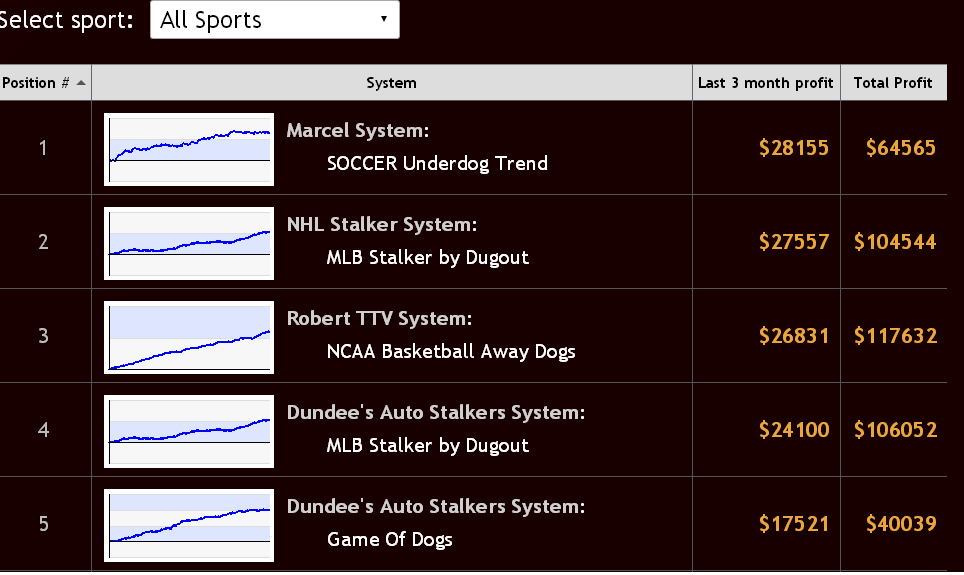
Task: Open MLB Stalker by Dugout under NHL Stalker
Action: 427,257
